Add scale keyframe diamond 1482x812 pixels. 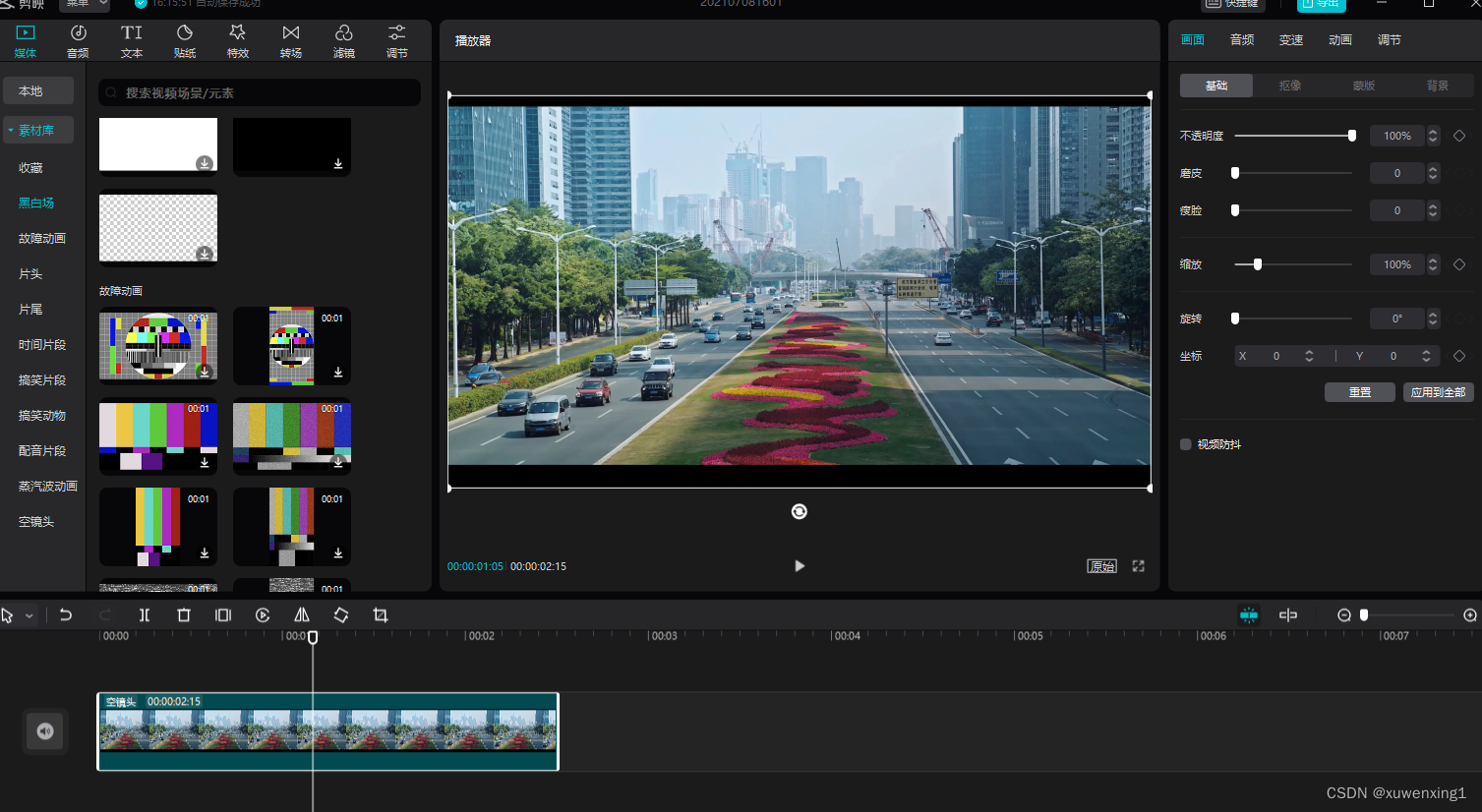[x=1459, y=264]
